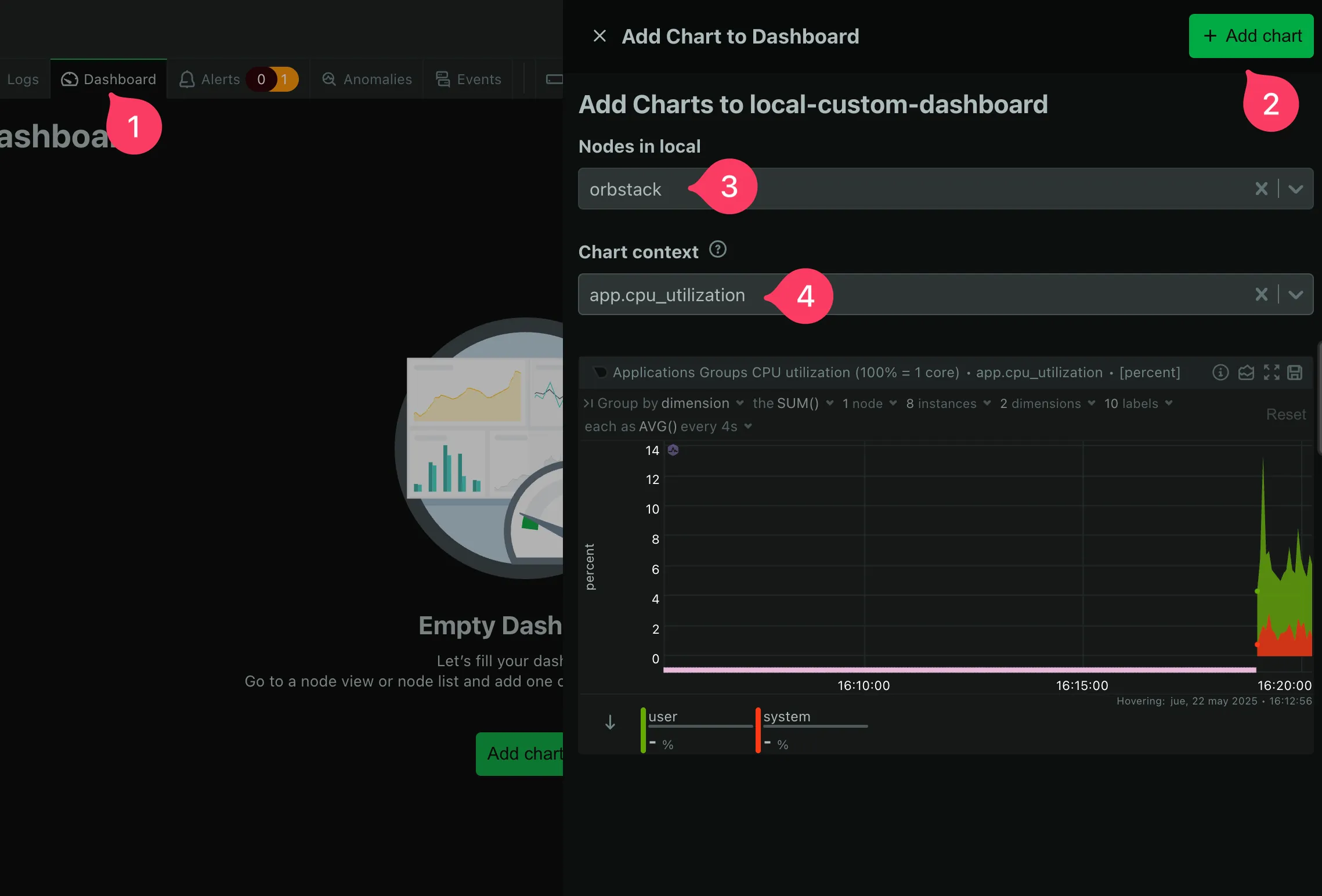Save the chart with the floppy disk icon
1322x896 pixels.
click(1295, 373)
